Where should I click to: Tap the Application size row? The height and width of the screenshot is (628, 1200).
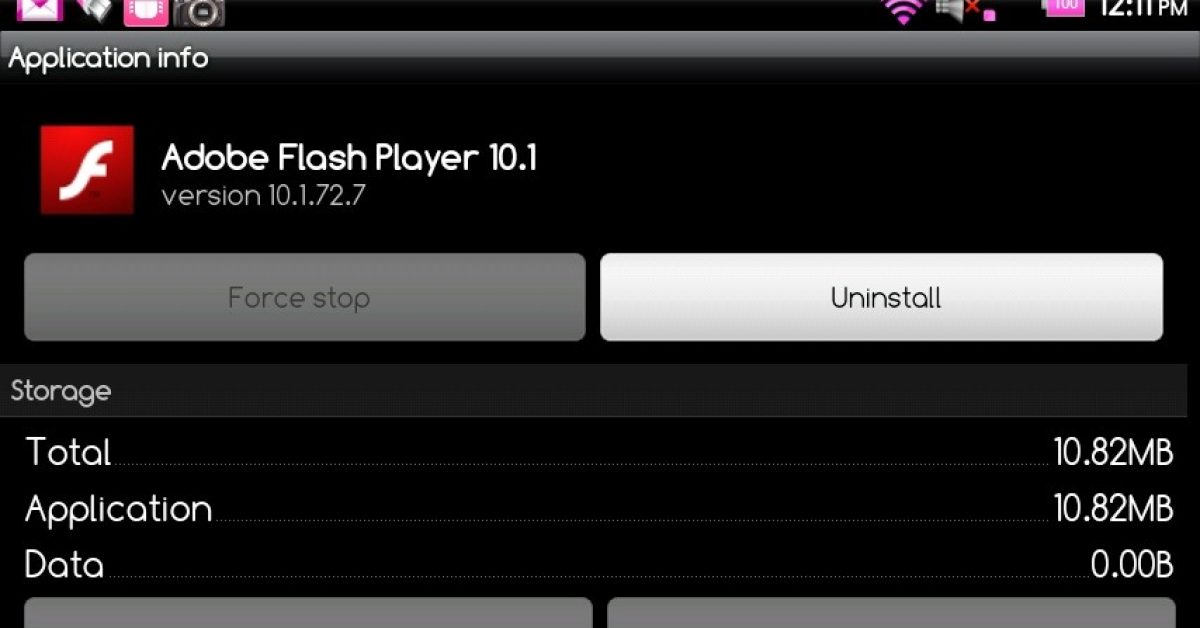click(600, 509)
